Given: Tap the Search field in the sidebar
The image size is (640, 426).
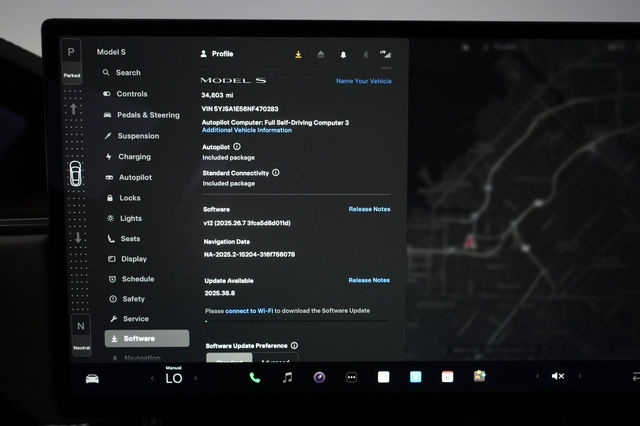Looking at the screenshot, I should [128, 73].
